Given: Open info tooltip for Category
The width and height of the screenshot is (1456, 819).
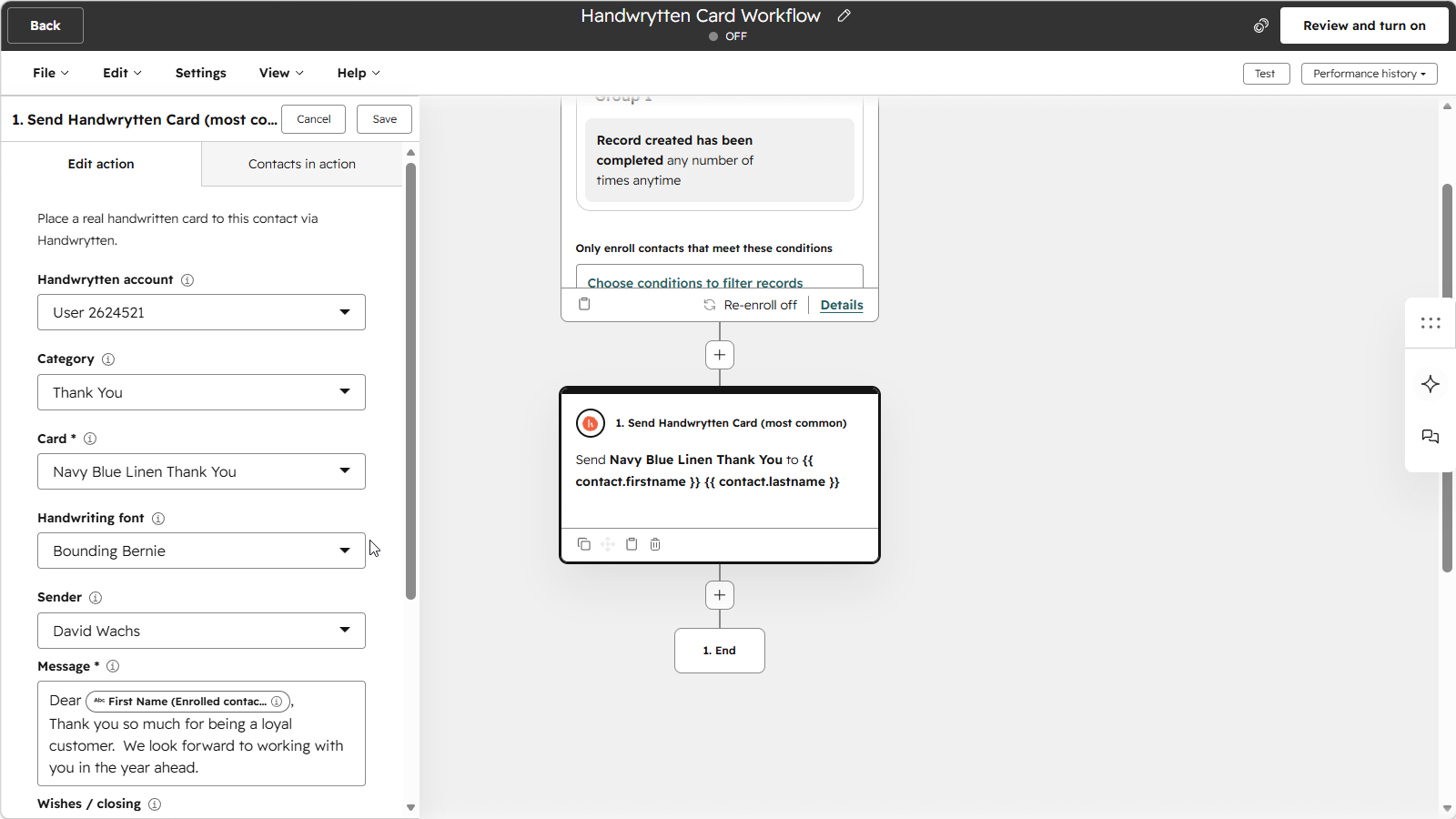Looking at the screenshot, I should click(108, 359).
